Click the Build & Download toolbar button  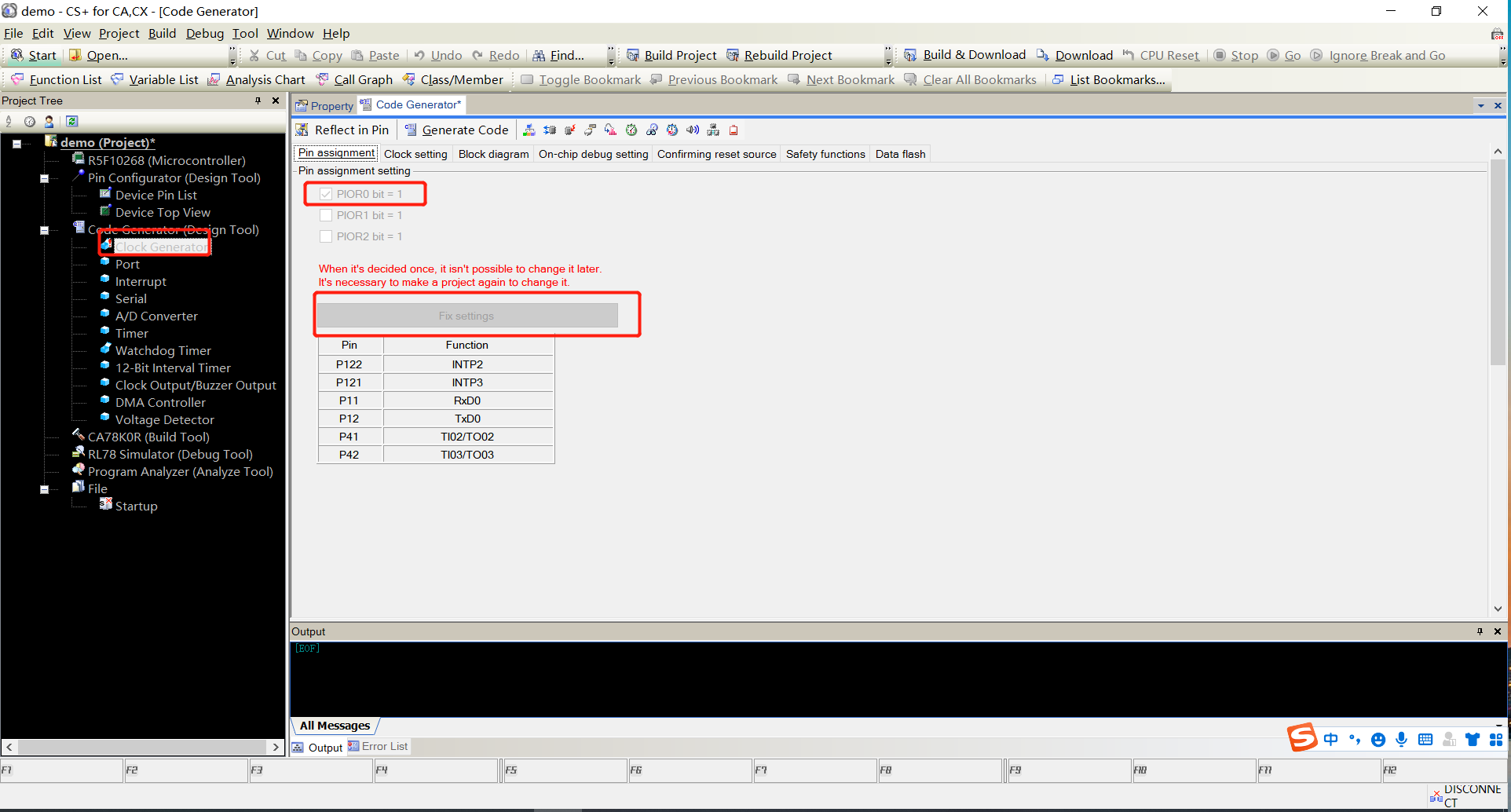click(x=965, y=55)
